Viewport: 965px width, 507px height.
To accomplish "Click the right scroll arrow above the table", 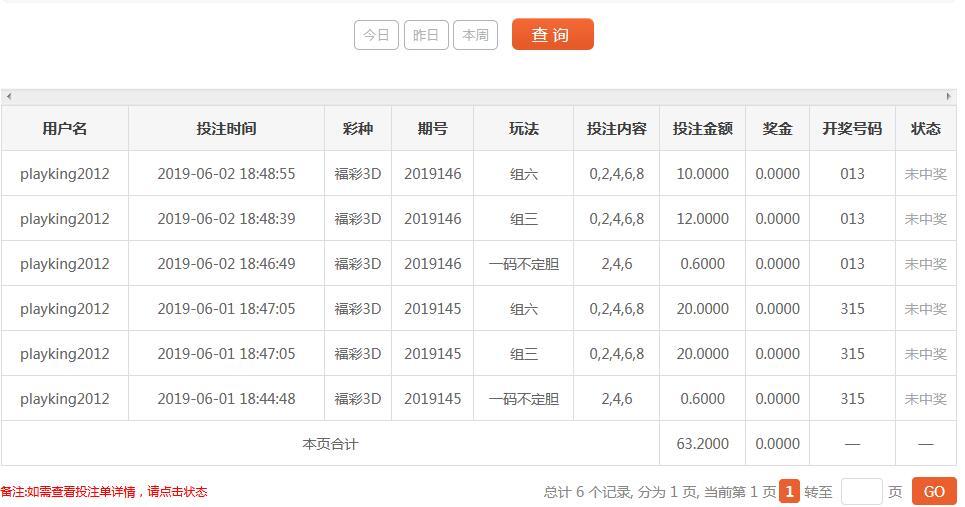I will click(x=948, y=97).
